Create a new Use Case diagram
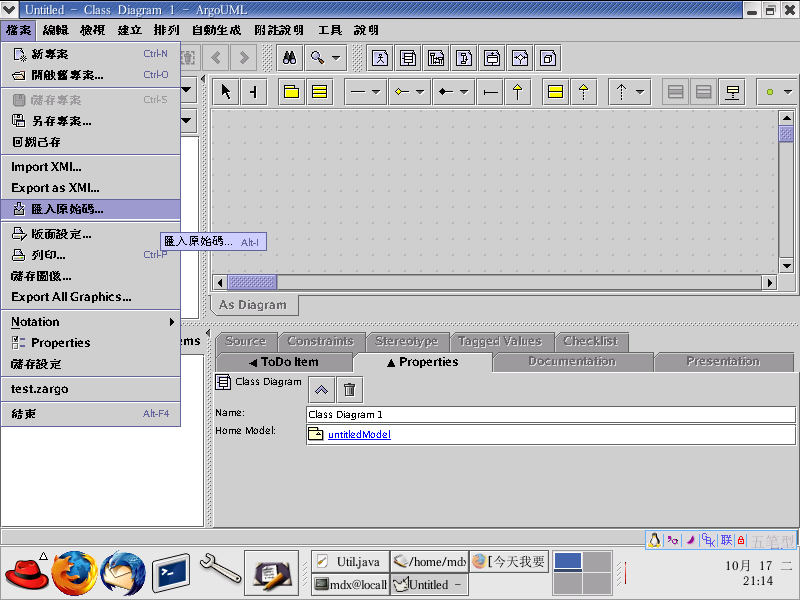 point(380,58)
